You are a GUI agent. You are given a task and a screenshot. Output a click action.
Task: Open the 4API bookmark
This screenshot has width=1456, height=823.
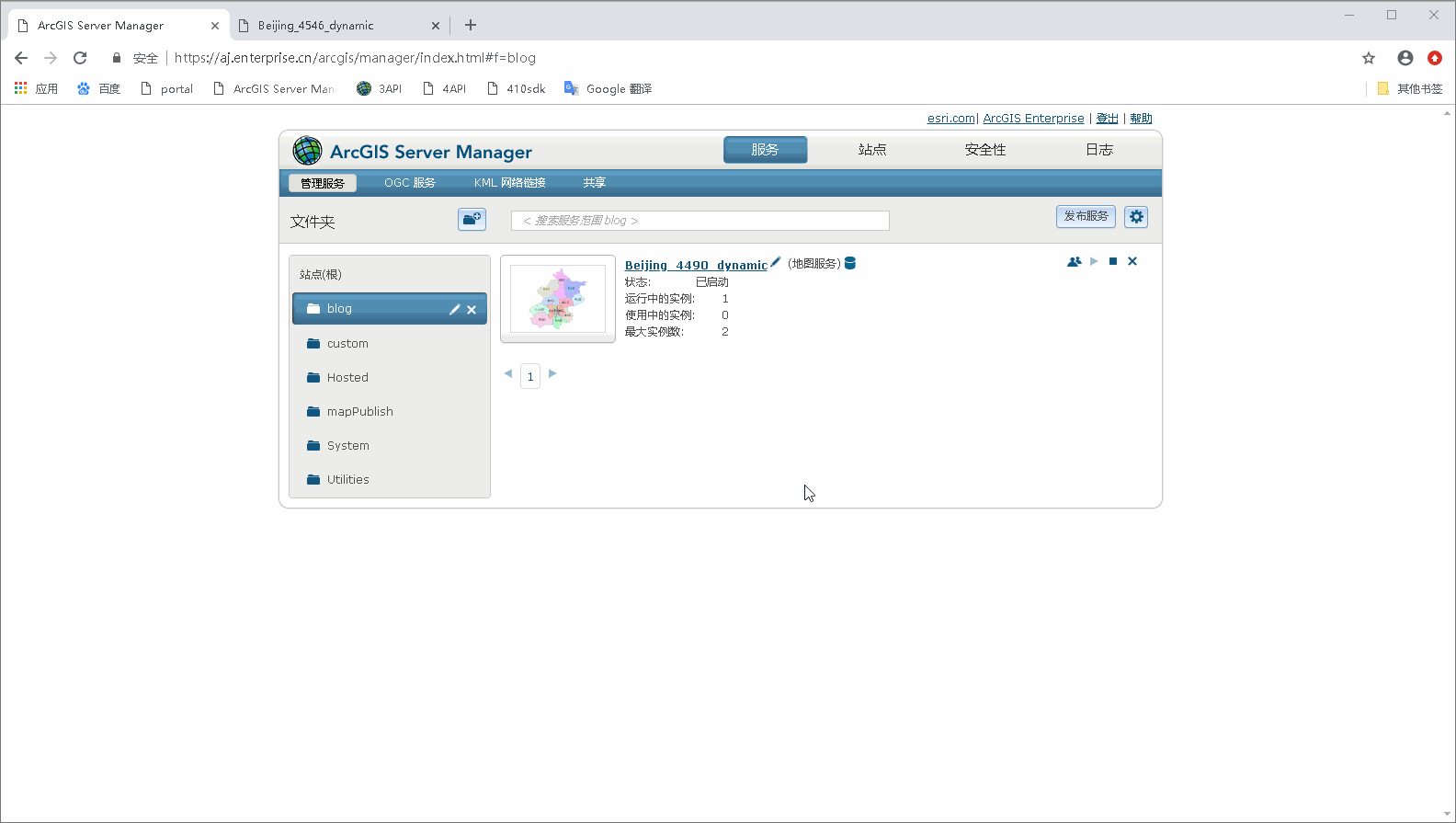444,88
